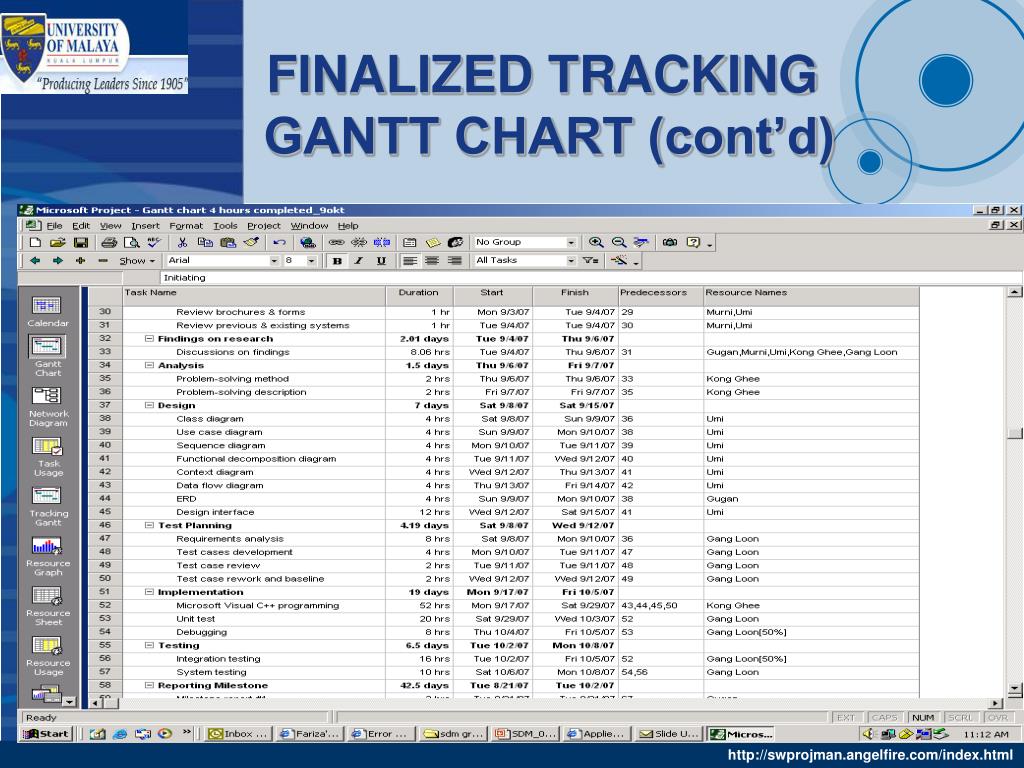This screenshot has width=1024, height=768.
Task: Click the Paste clipboard icon
Action: click(x=228, y=242)
